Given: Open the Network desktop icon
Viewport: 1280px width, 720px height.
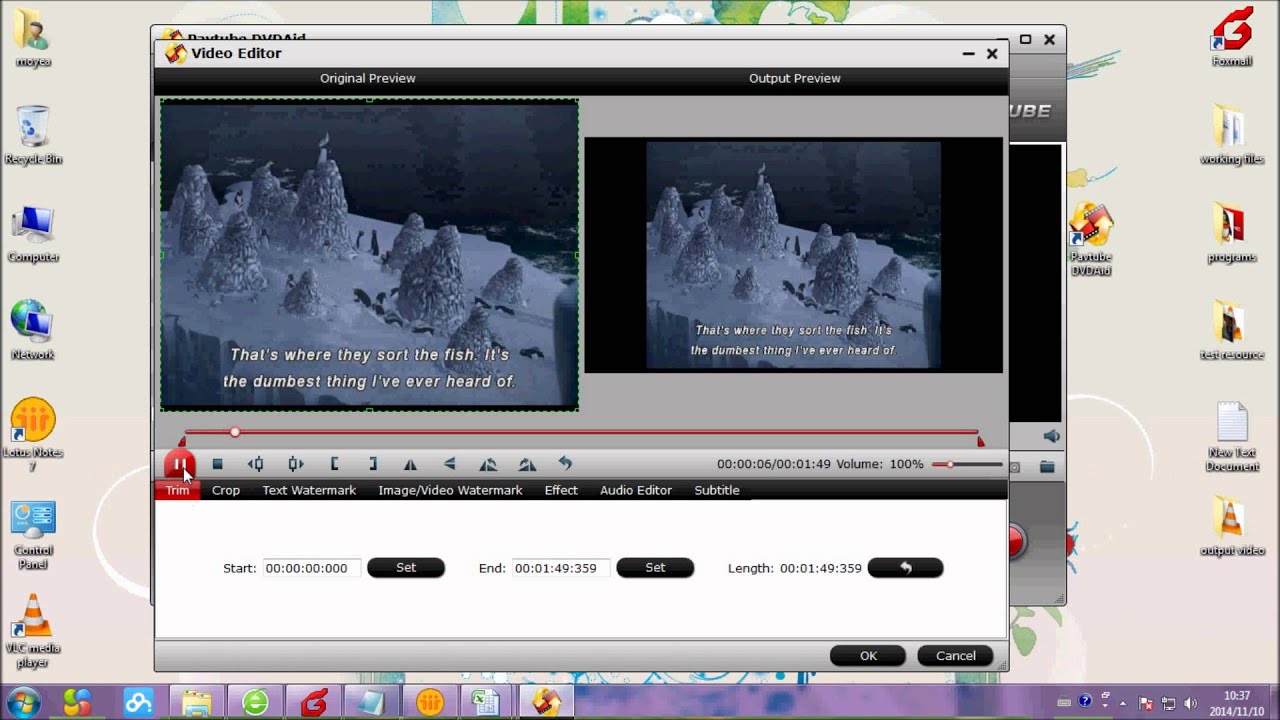Looking at the screenshot, I should (33, 330).
